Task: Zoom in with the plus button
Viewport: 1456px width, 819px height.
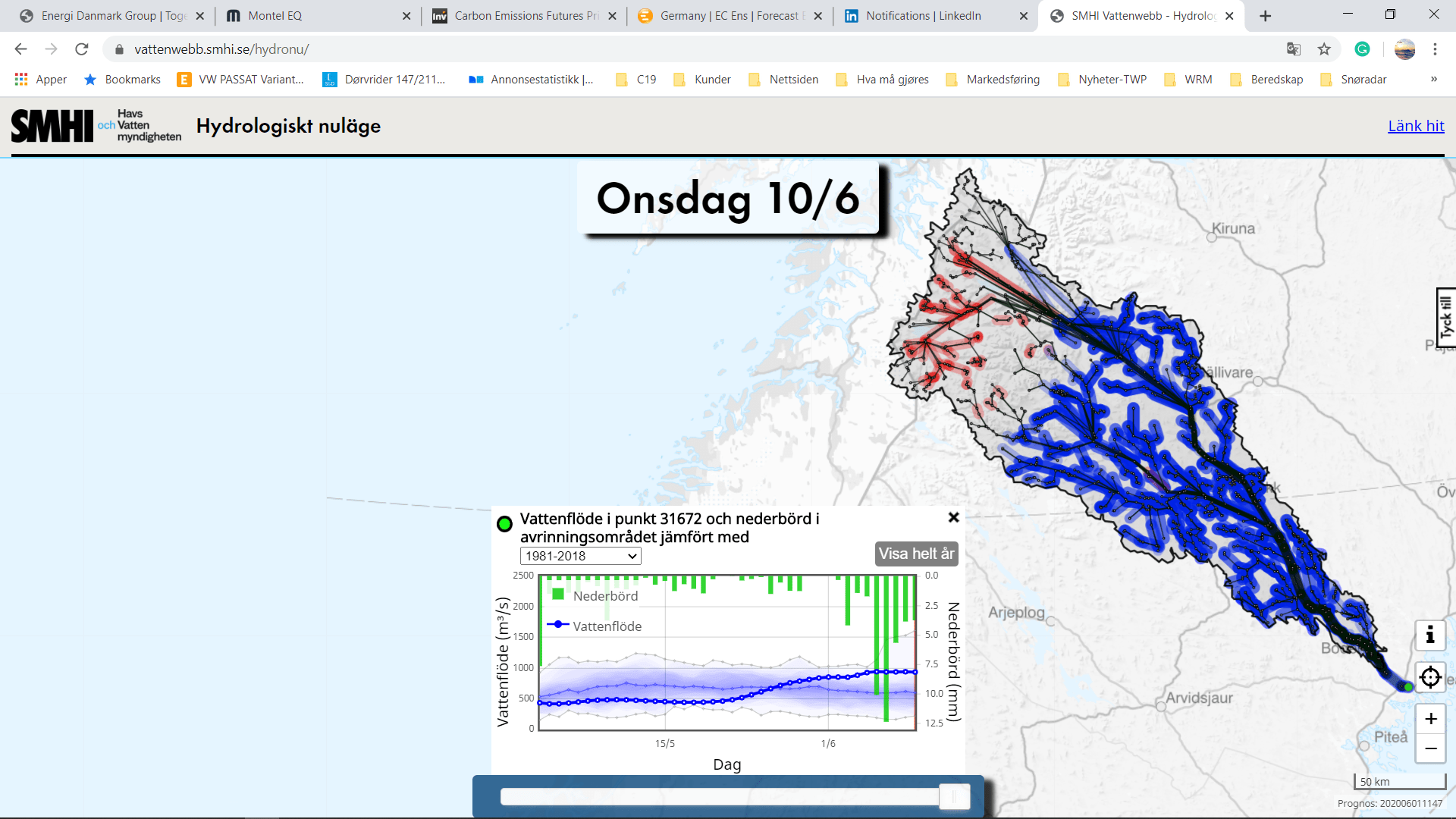Action: coord(1430,718)
